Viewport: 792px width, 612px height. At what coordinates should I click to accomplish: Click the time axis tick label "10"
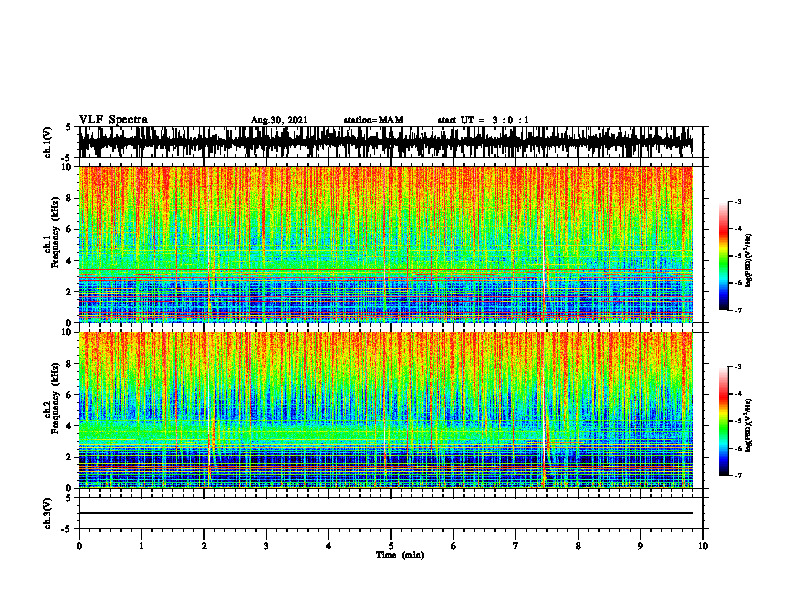pyautogui.click(x=703, y=546)
